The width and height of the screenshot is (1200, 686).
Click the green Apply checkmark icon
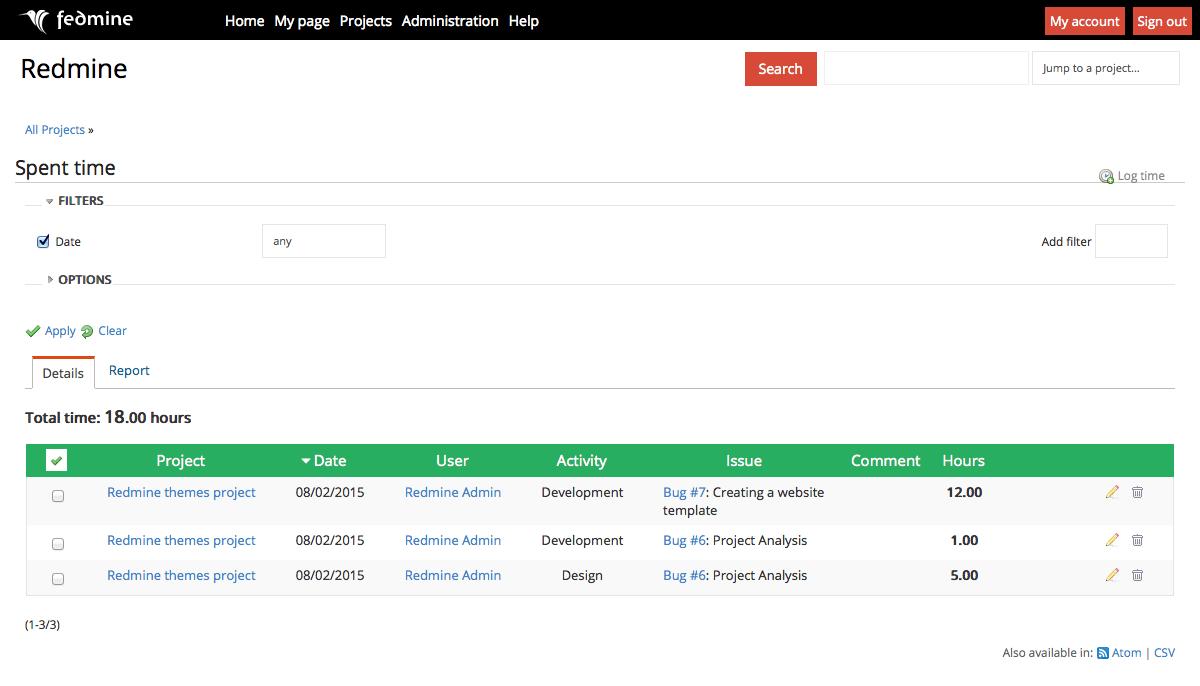click(x=33, y=331)
